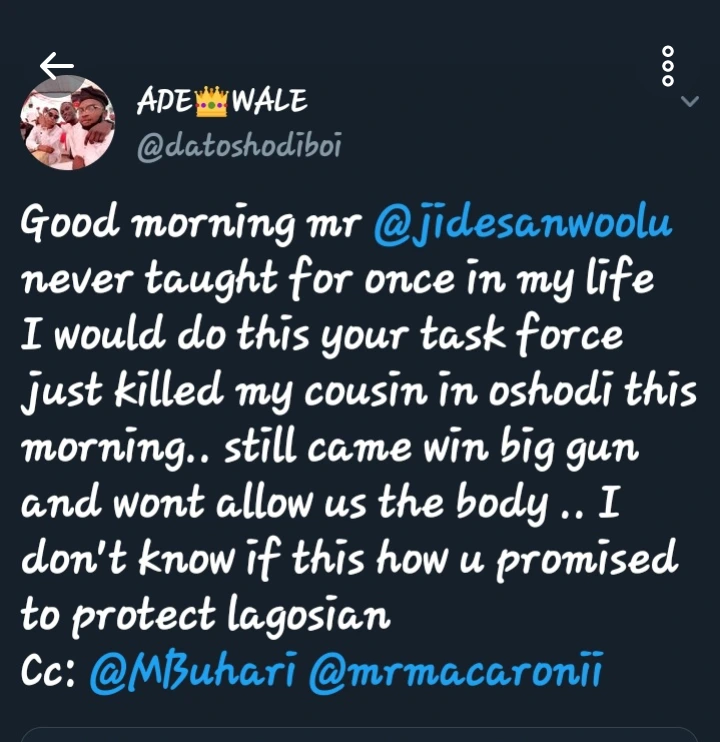Open the @jidesanwoolu mention
720x742 pixels.
(x=522, y=223)
